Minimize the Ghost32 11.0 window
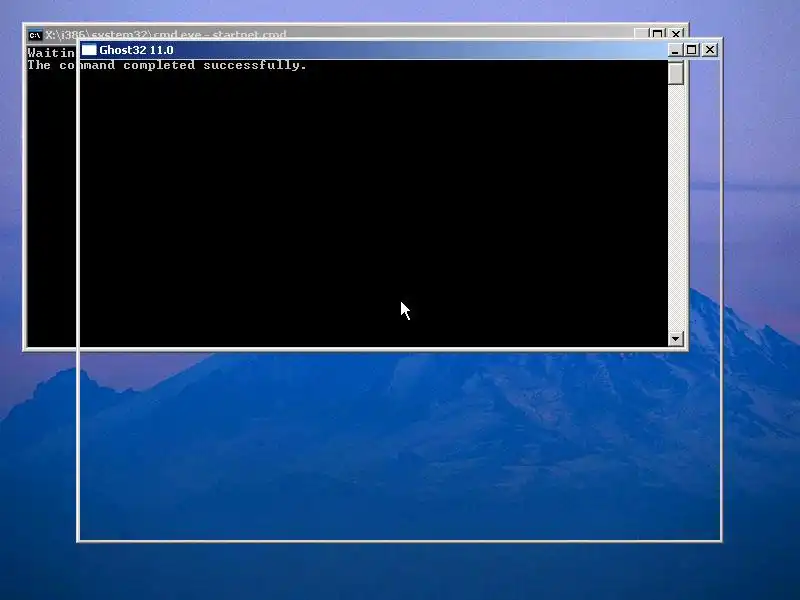The width and height of the screenshot is (800, 600). pyautogui.click(x=674, y=50)
